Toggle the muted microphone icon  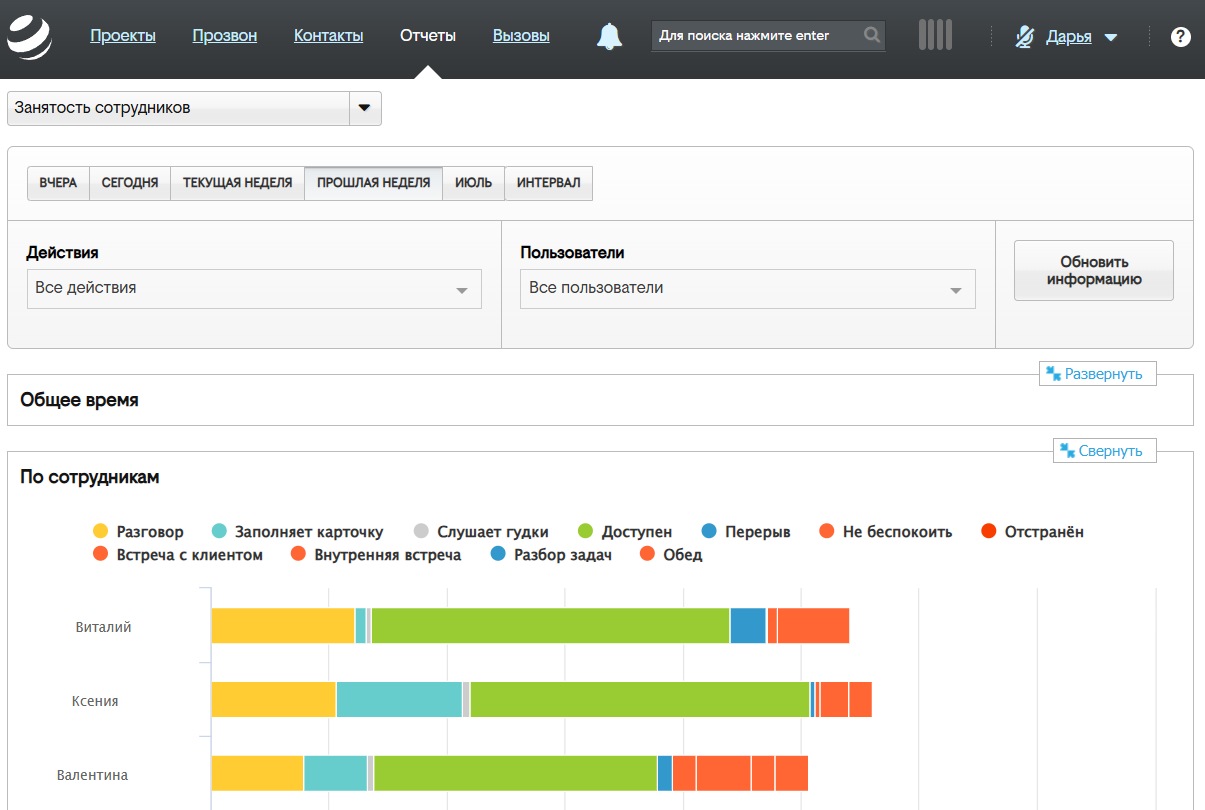[x=1024, y=37]
